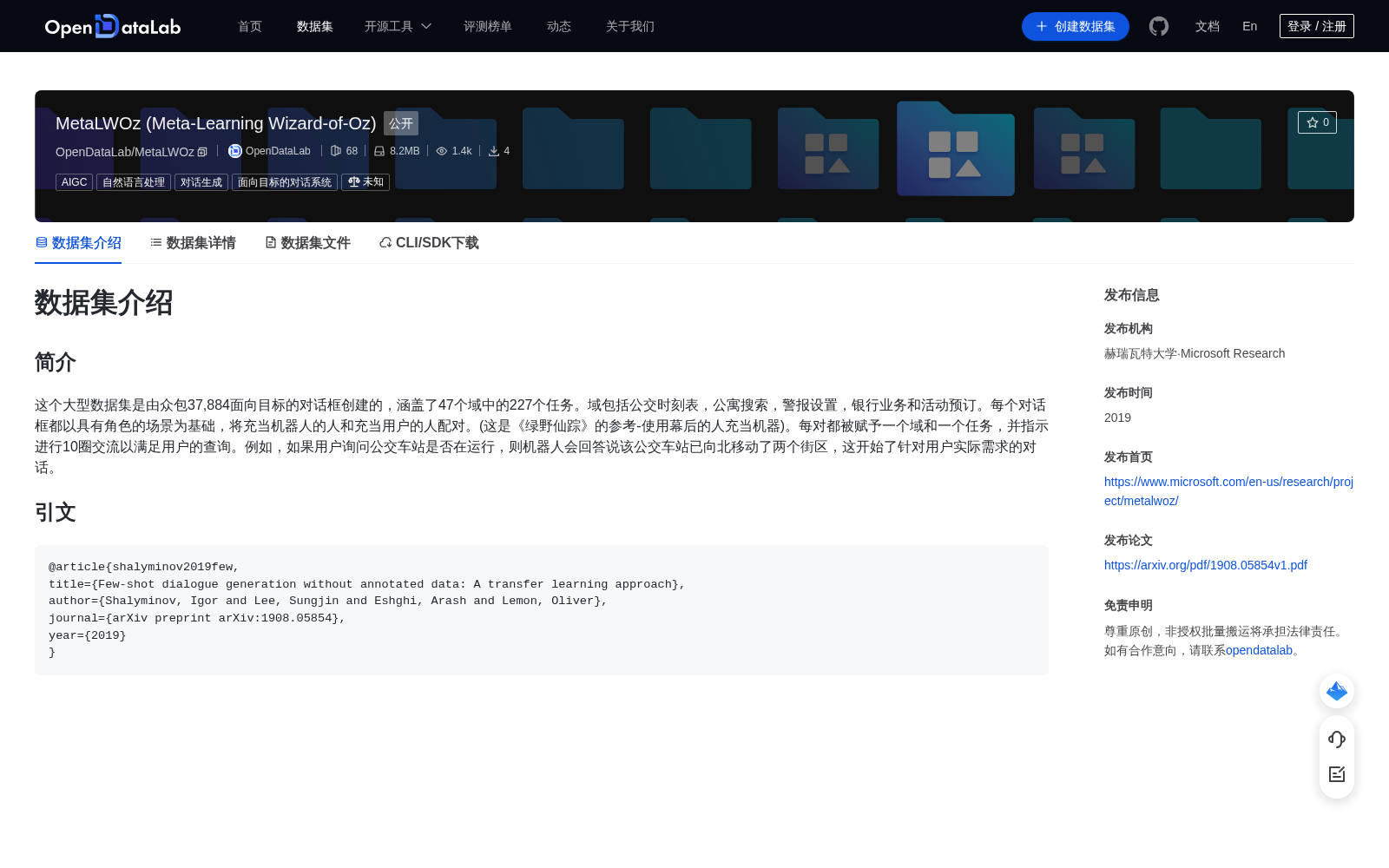Click the MetaLWOz (Meta-Learning Wizard-of-Oz) title

tap(216, 123)
